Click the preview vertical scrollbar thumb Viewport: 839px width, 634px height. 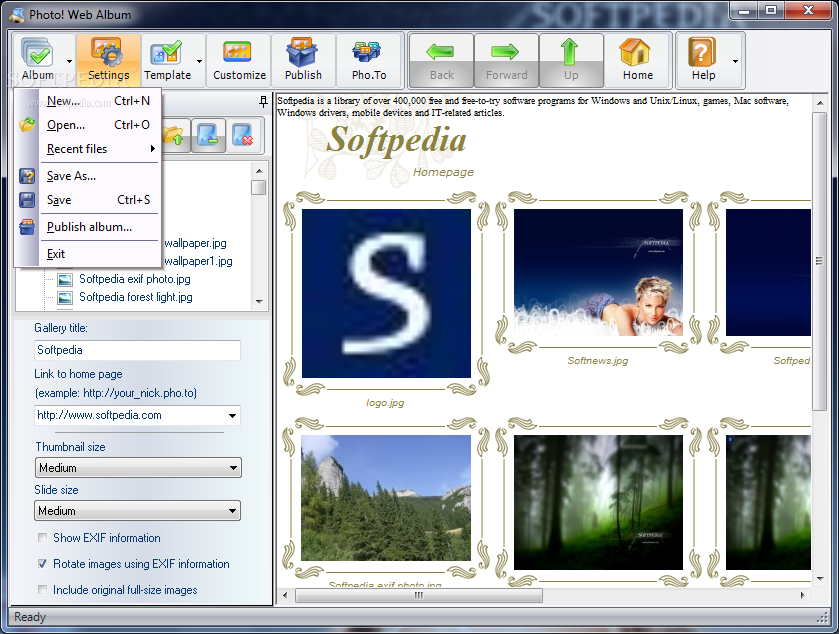coord(819,261)
